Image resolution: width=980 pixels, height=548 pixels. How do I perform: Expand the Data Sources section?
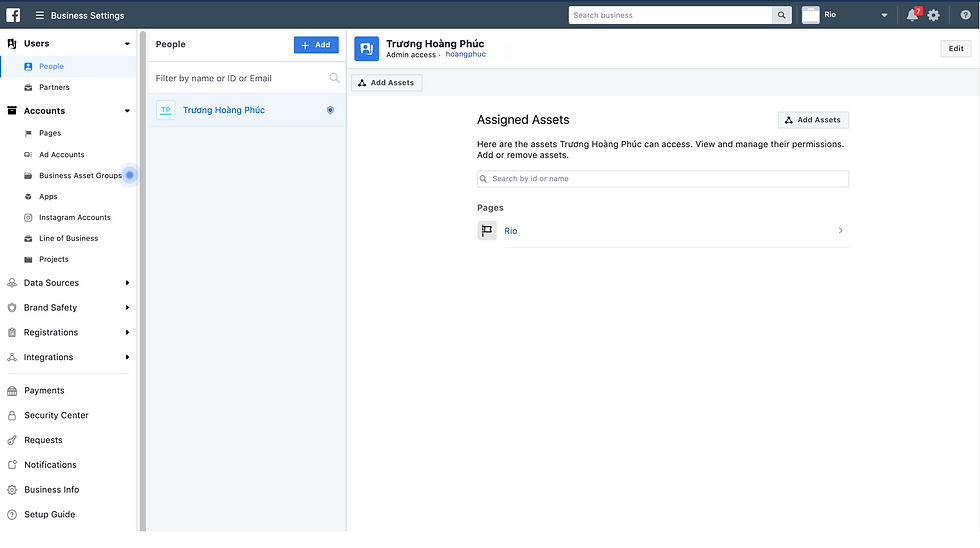click(x=127, y=283)
